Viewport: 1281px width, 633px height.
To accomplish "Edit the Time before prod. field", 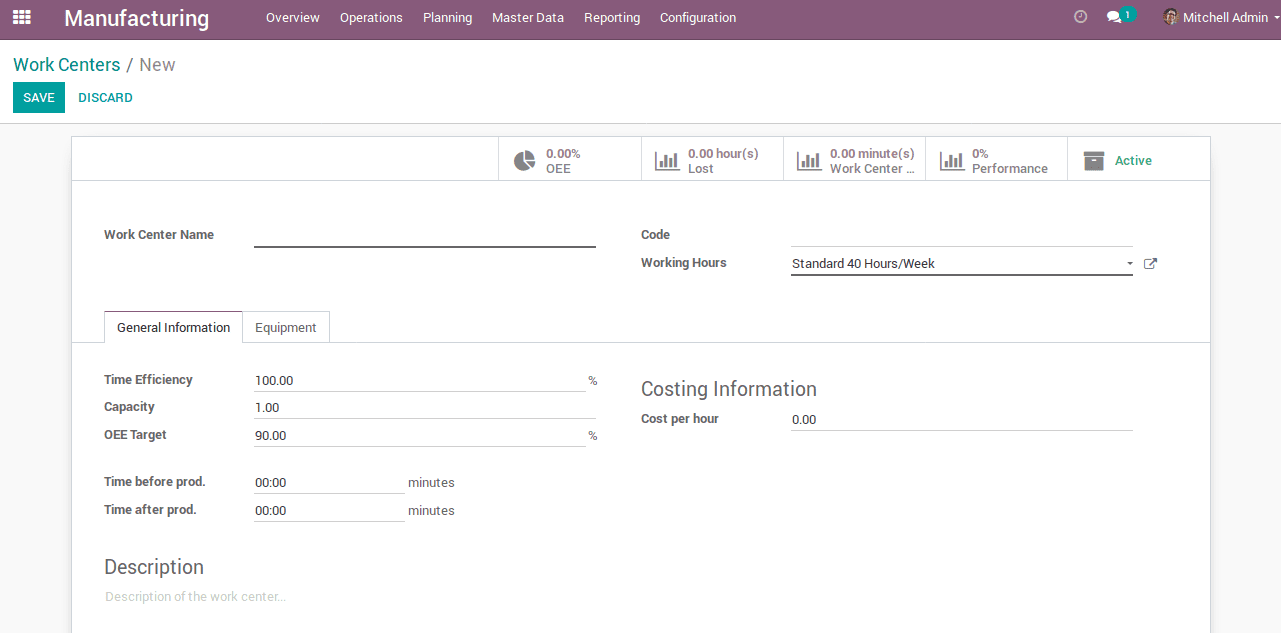I will pos(329,483).
